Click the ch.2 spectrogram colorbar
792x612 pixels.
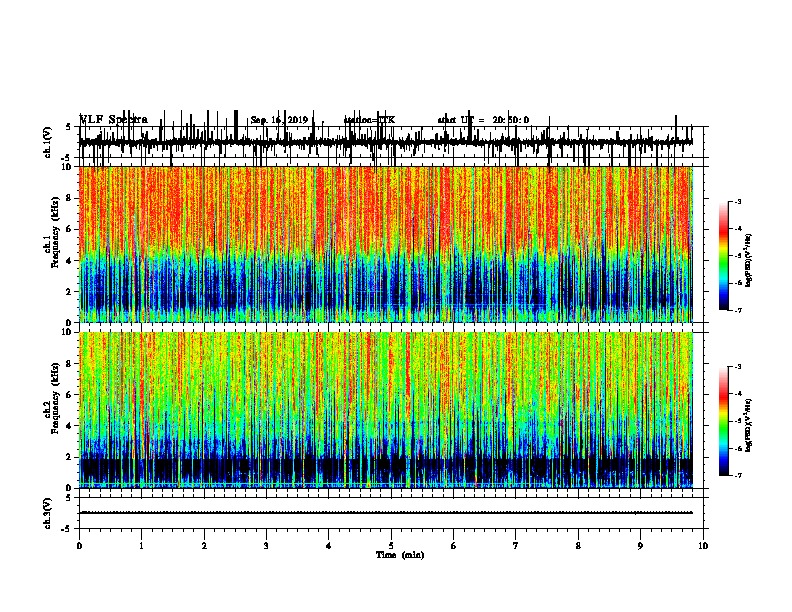723,421
